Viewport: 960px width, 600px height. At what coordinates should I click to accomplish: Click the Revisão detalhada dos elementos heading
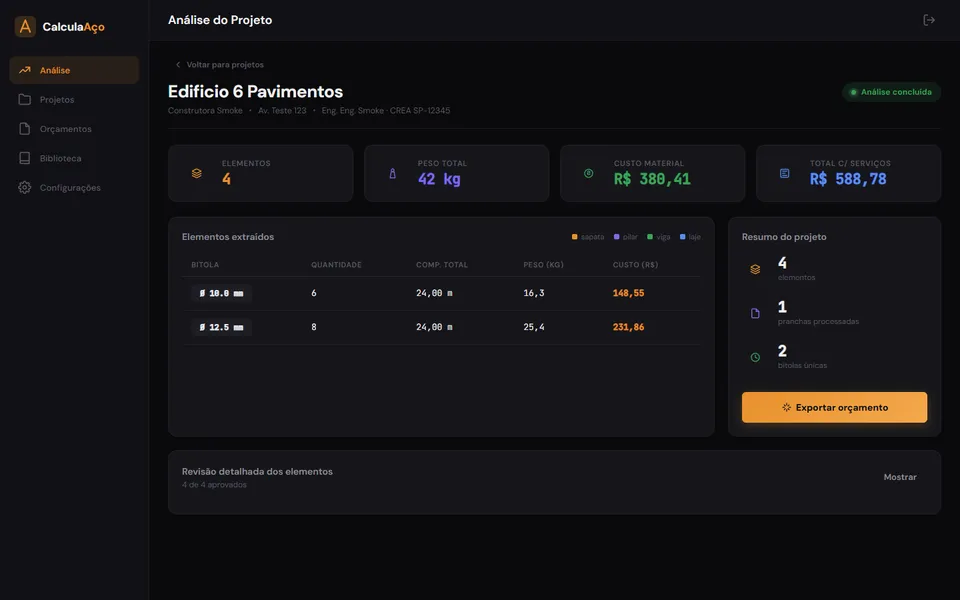(x=257, y=471)
